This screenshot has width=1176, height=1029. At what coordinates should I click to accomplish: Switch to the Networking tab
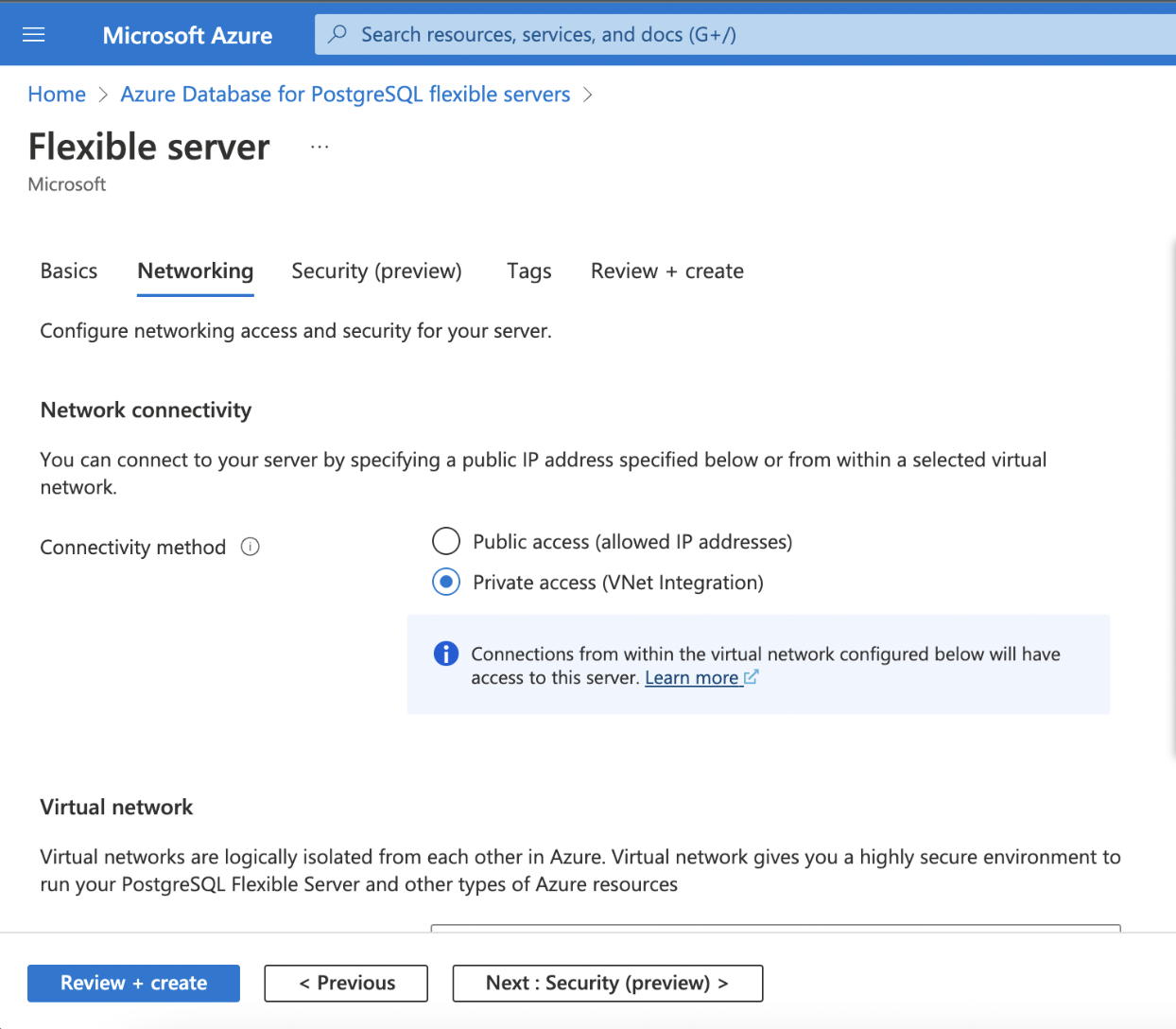point(196,271)
